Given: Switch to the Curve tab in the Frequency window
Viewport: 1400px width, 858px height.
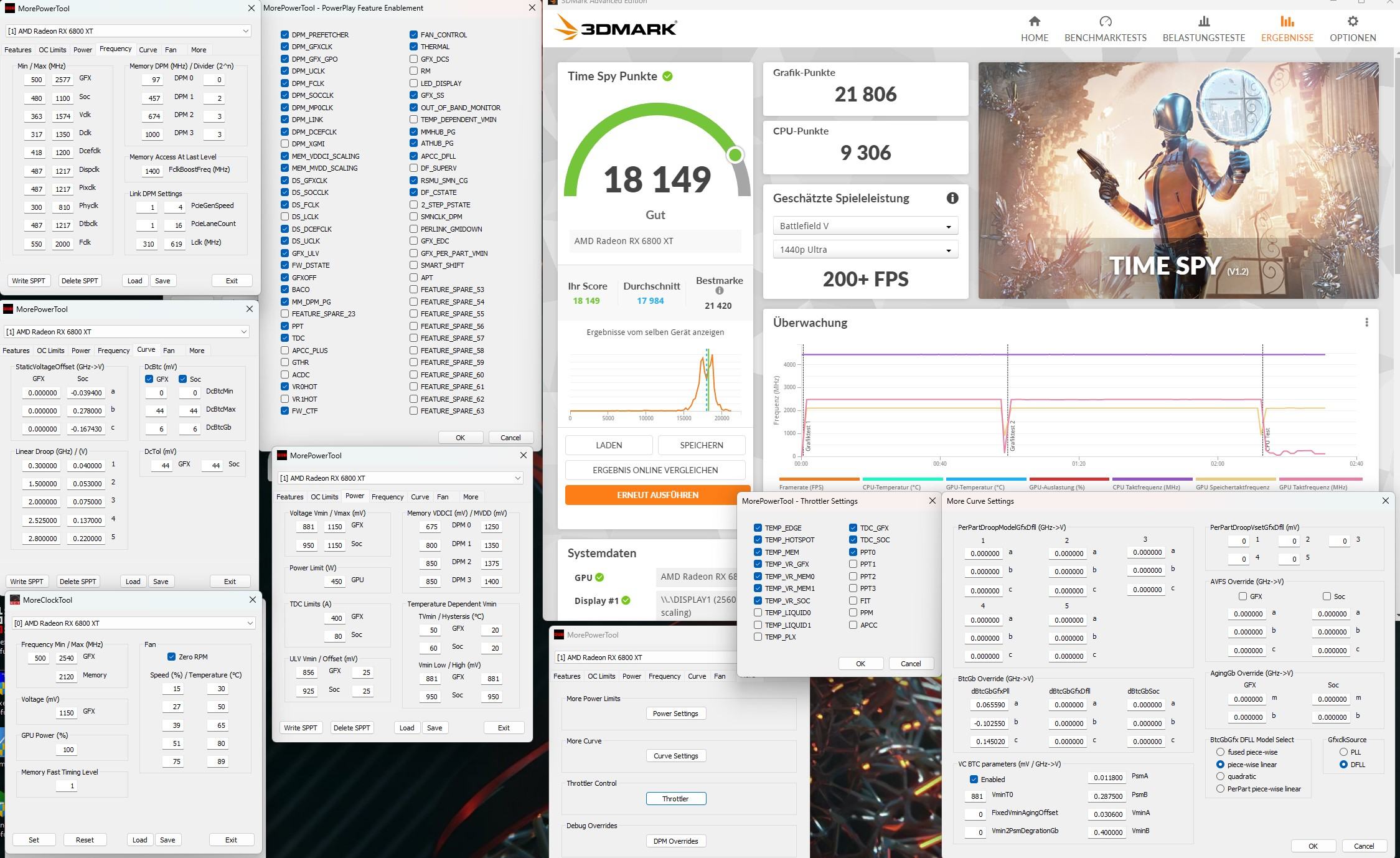Looking at the screenshot, I should [x=148, y=50].
